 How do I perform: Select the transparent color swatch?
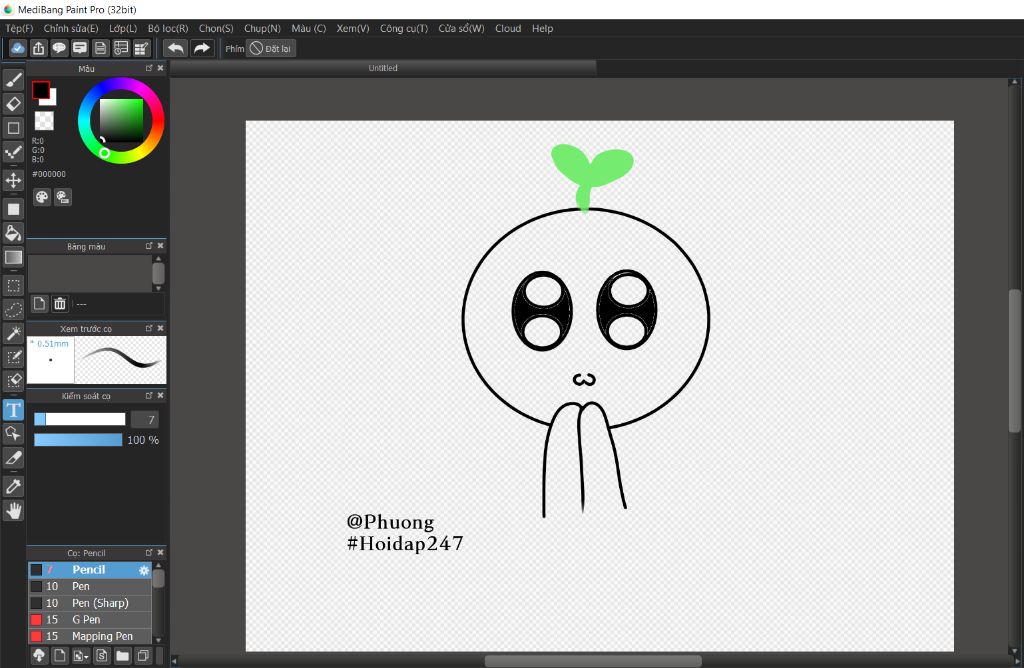pos(44,121)
